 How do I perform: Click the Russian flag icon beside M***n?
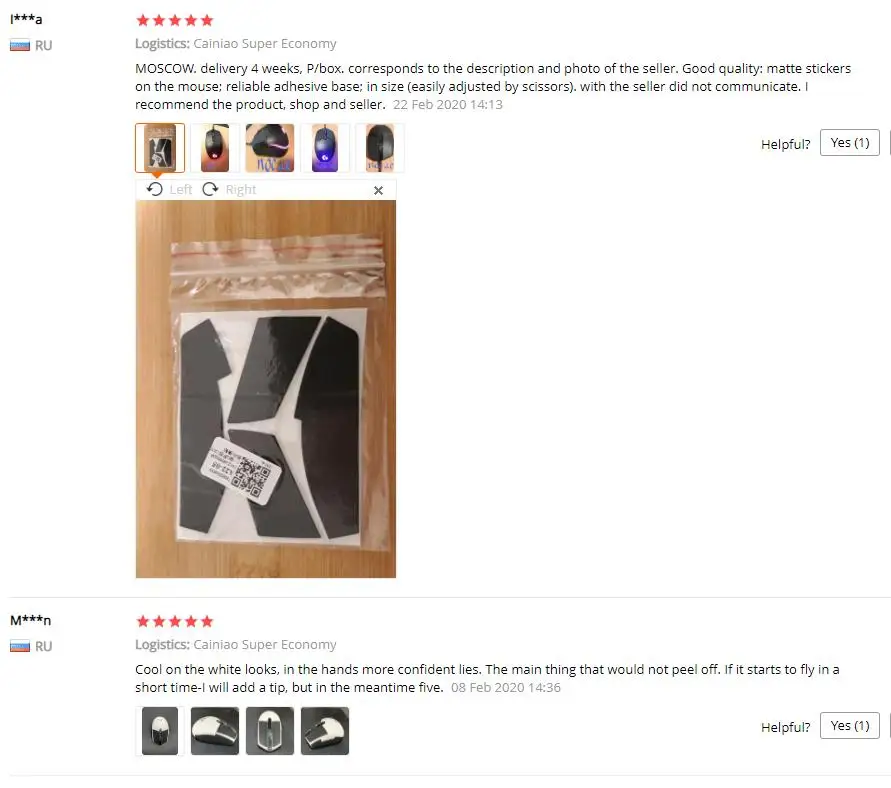tap(20, 646)
